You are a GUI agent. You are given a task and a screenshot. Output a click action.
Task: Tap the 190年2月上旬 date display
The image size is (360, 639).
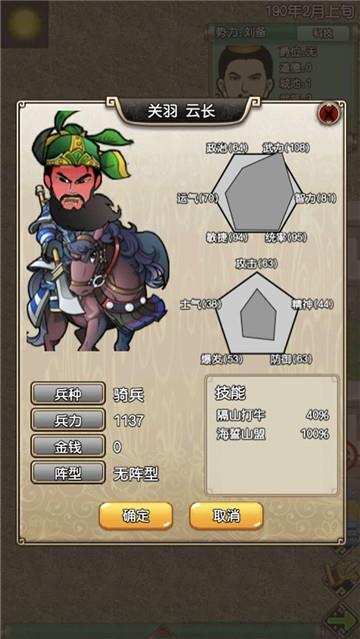[x=310, y=11]
